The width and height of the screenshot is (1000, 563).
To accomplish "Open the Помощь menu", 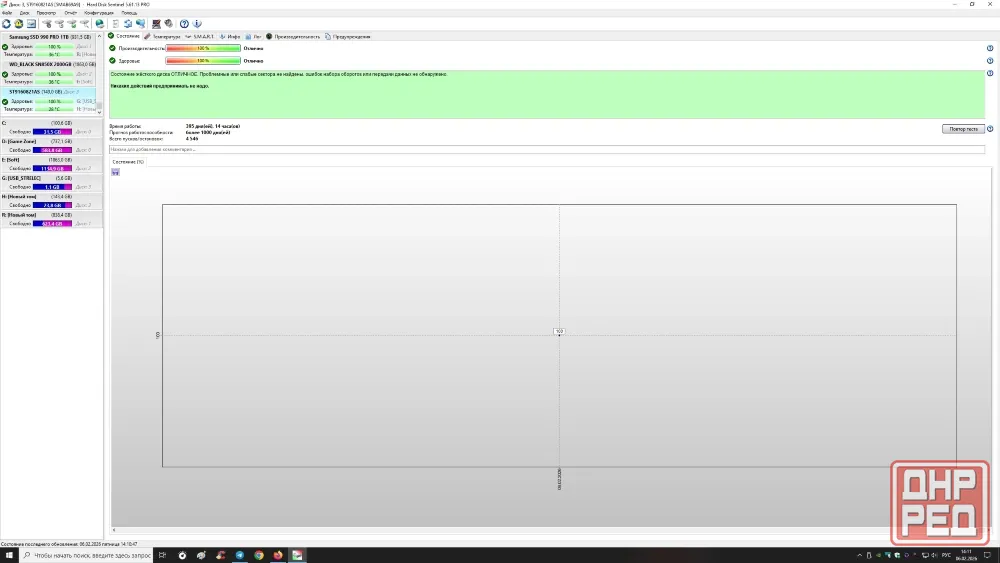I will [129, 13].
